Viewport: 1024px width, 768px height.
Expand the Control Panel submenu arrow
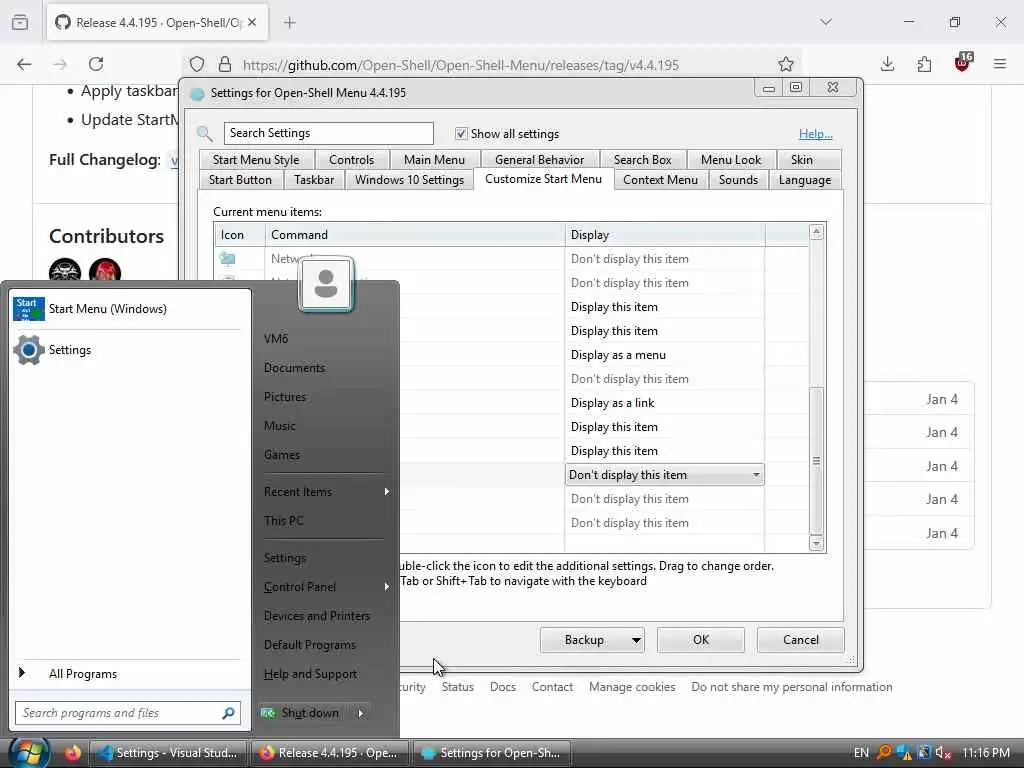tap(387, 586)
